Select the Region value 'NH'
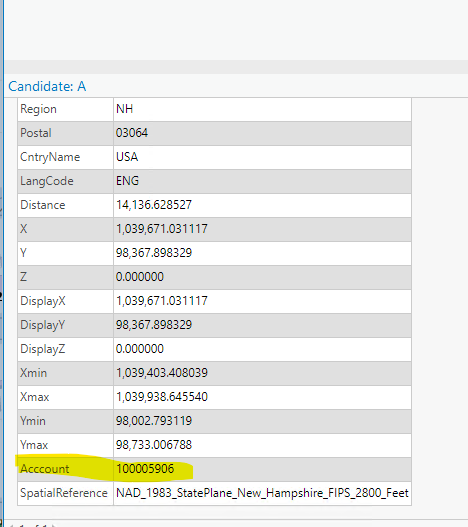468x527 pixels. pyautogui.click(x=124, y=109)
